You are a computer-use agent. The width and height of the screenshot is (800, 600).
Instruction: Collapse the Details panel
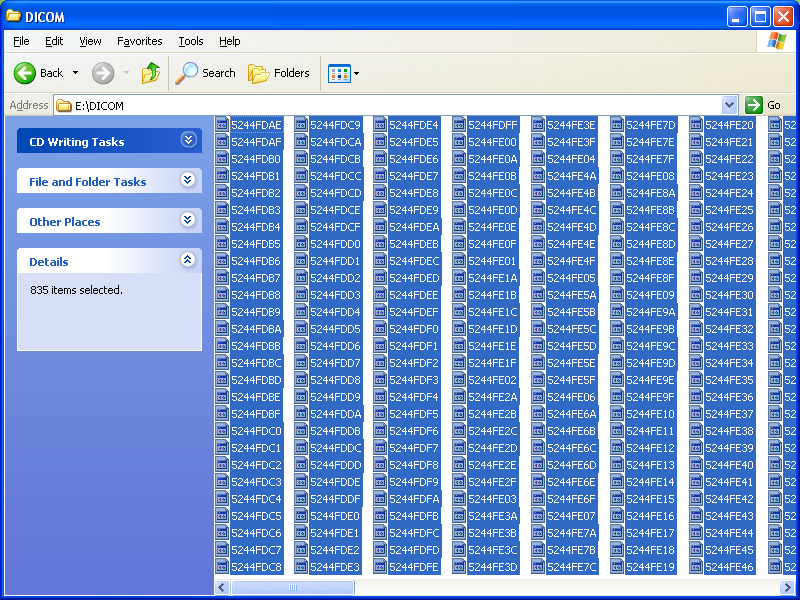pos(188,260)
